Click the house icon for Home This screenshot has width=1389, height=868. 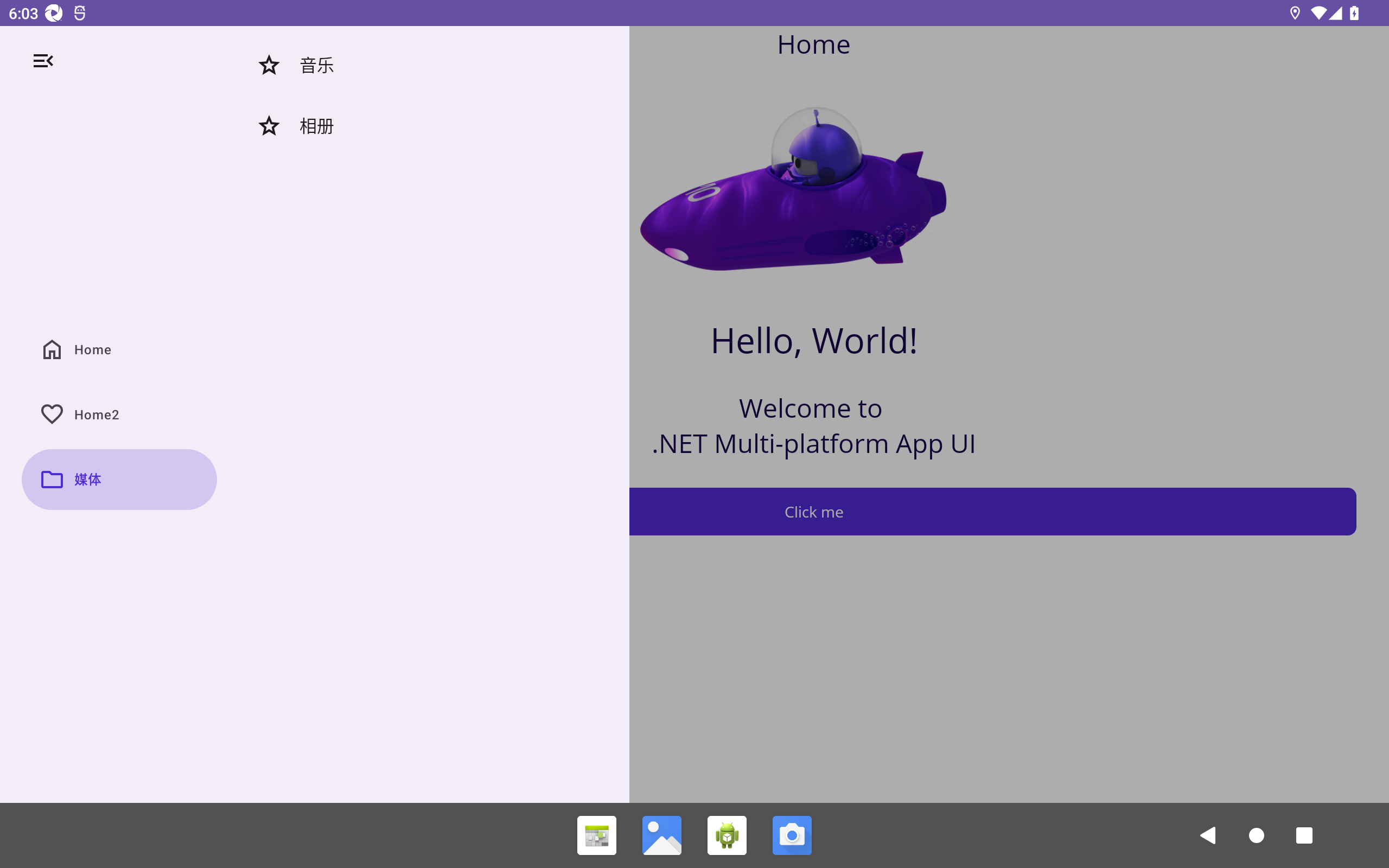(x=52, y=349)
